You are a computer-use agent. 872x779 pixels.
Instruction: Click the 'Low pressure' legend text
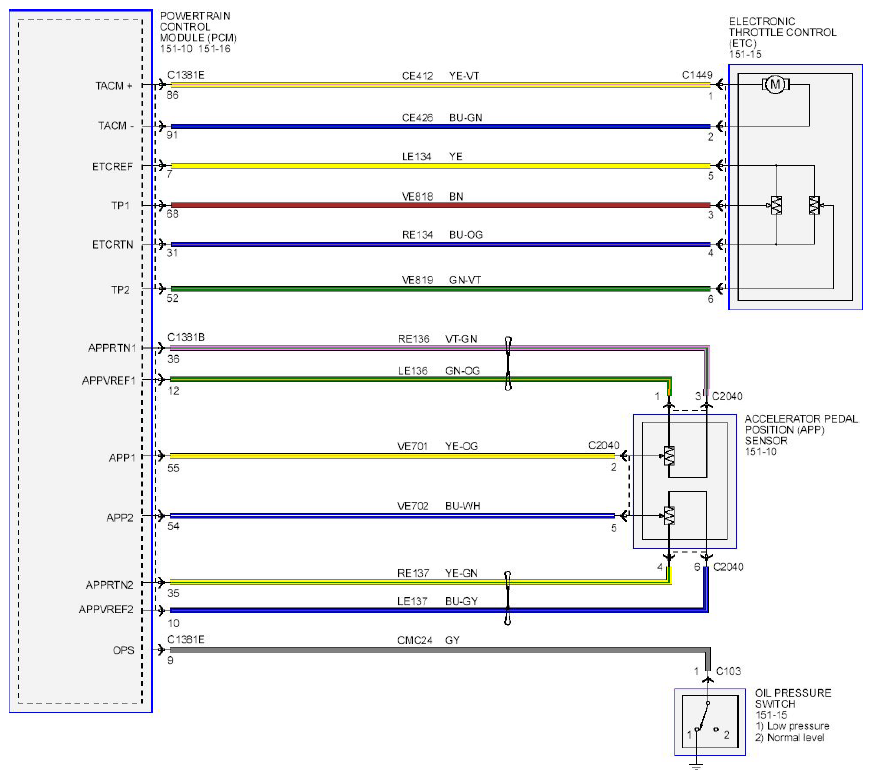[798, 726]
